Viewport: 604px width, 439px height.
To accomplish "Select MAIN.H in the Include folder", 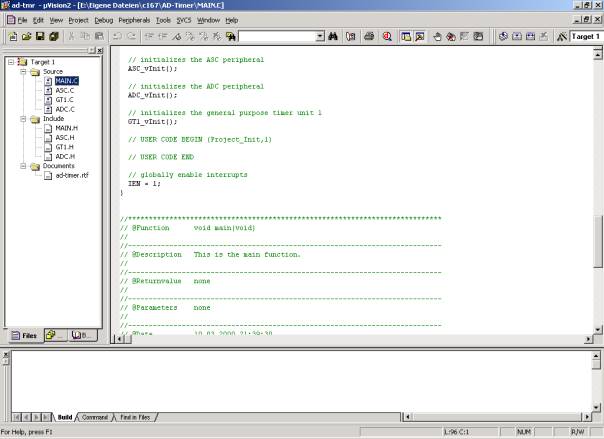I will [x=67, y=128].
